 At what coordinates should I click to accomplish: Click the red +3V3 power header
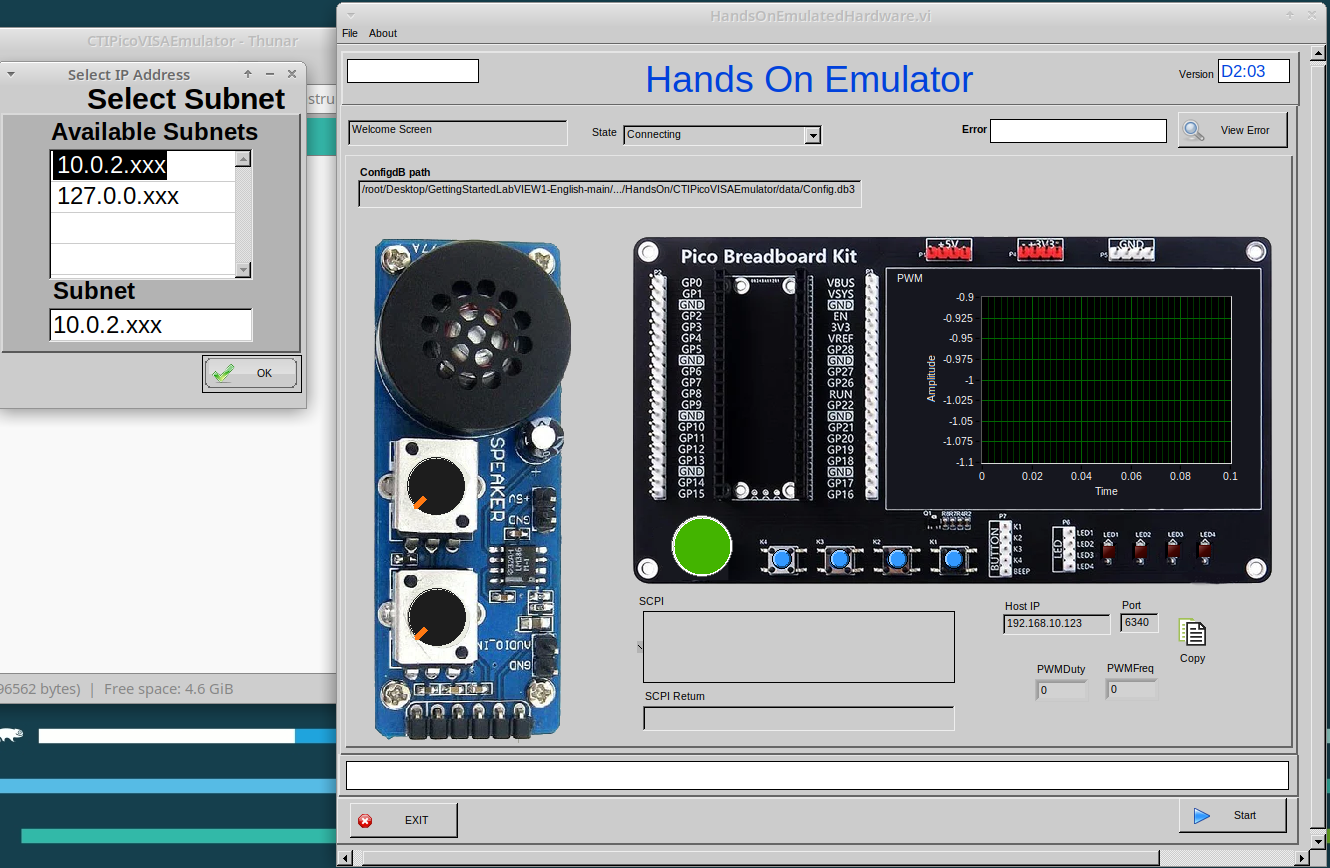point(1041,250)
